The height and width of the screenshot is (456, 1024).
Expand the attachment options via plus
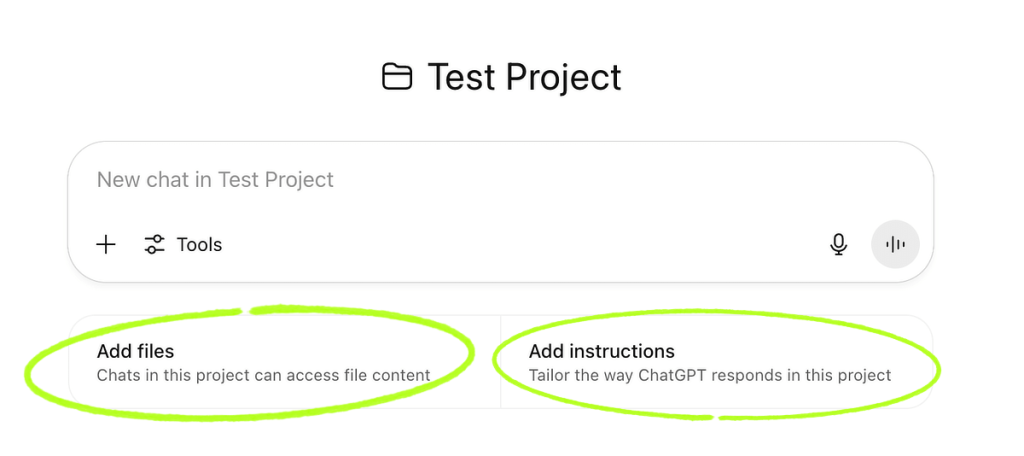pos(106,245)
